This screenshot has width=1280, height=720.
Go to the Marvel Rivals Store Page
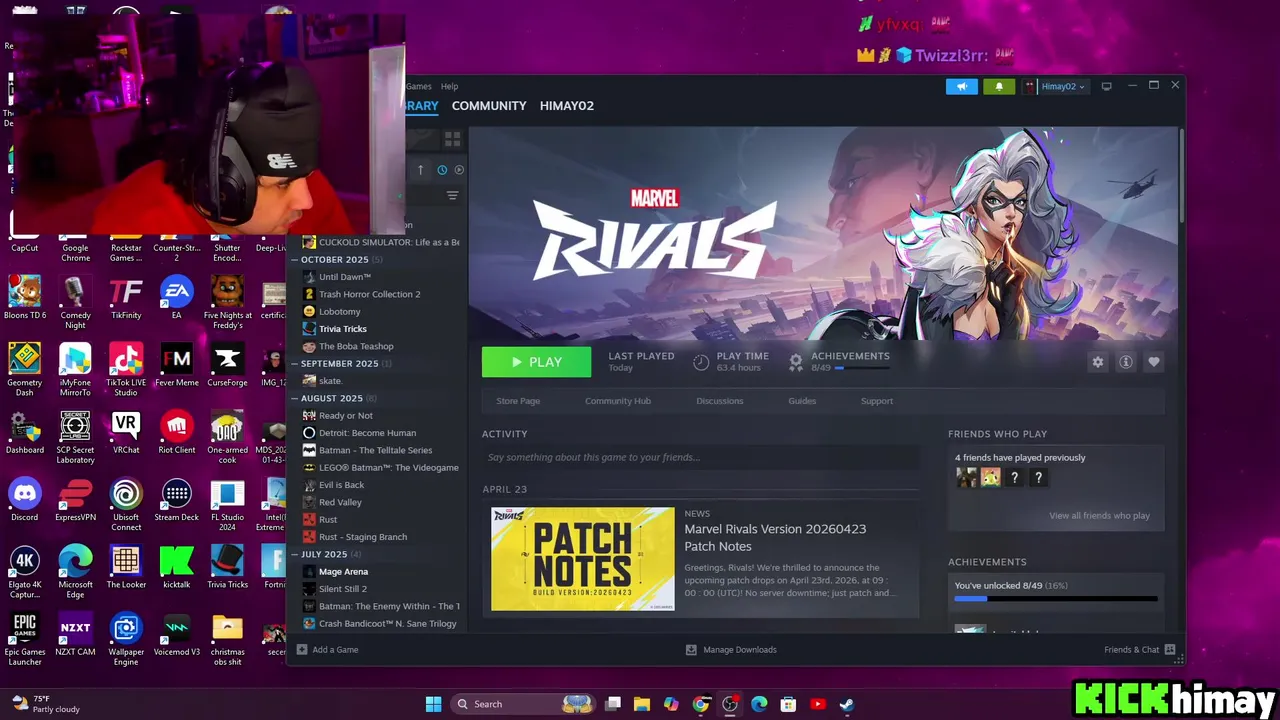tap(518, 401)
